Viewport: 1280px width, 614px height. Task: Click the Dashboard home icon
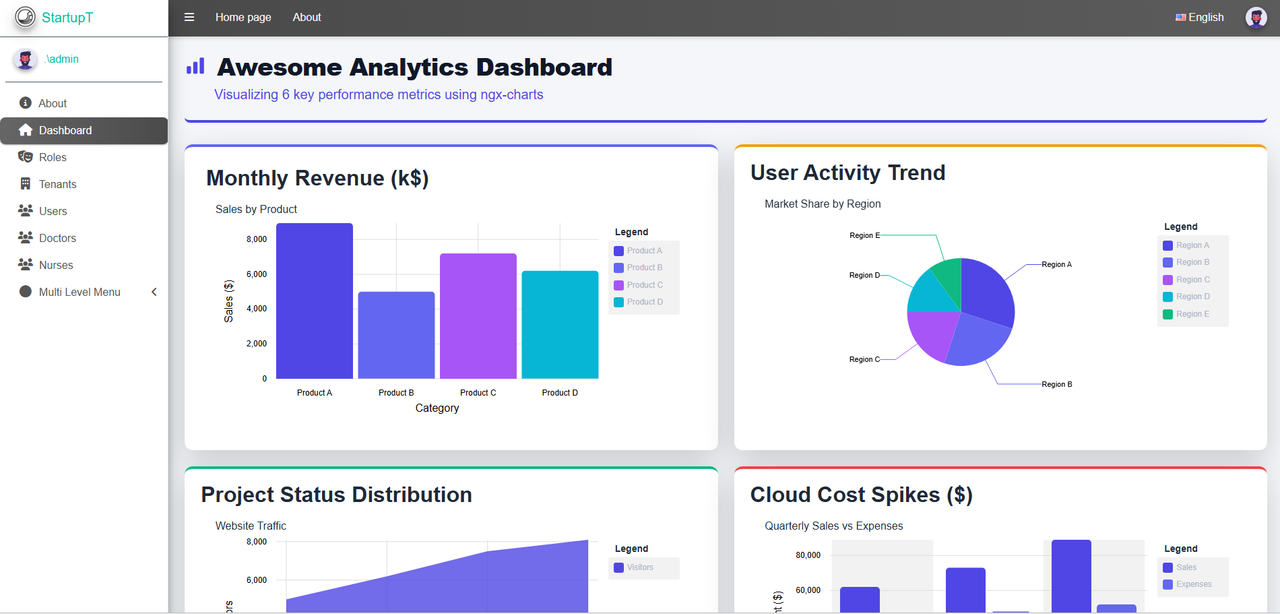(x=25, y=130)
